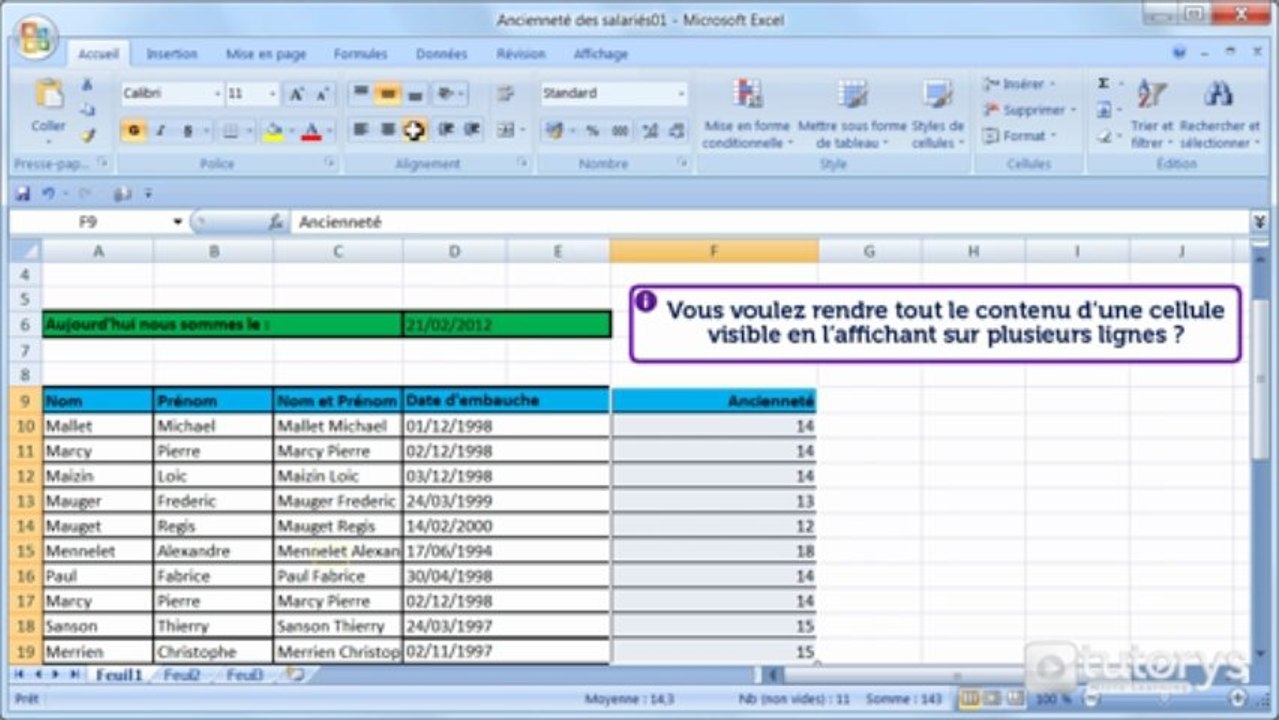Open Rechercher et sélectionner dropdown
The width and height of the screenshot is (1279, 720).
coord(1219,114)
